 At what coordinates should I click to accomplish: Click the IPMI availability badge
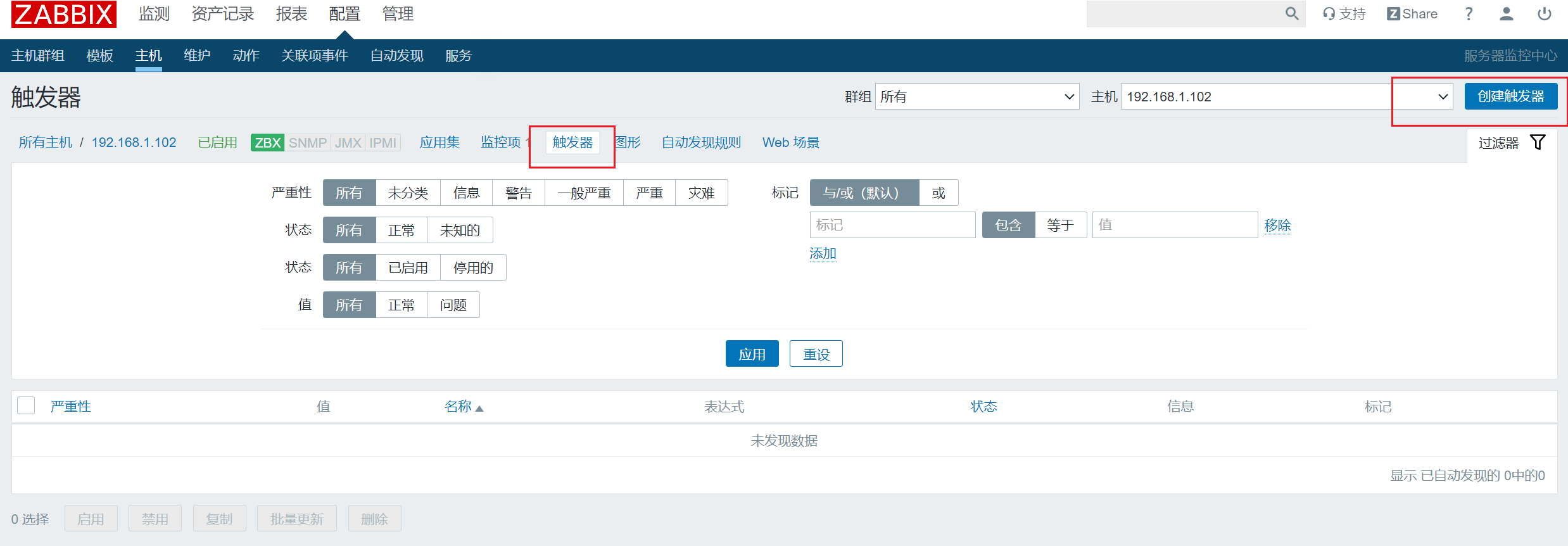[x=383, y=143]
